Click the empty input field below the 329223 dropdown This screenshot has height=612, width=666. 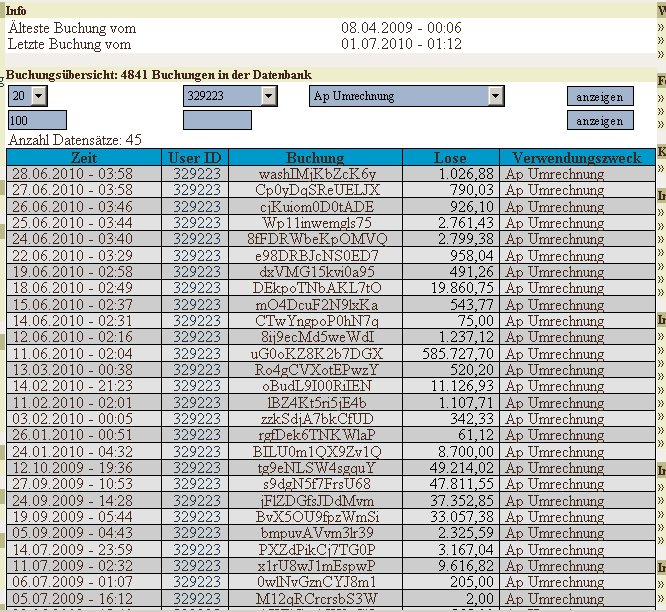coord(217,120)
